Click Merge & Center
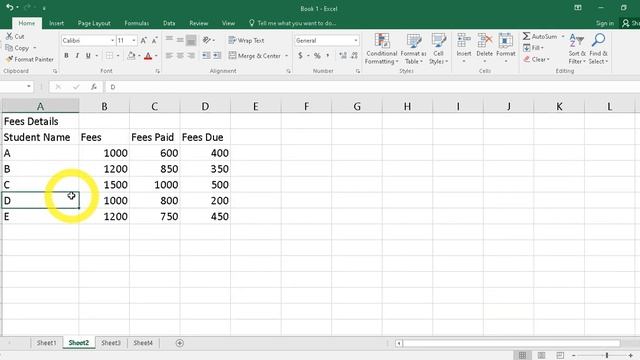This screenshot has width=640, height=360. [x=254, y=56]
